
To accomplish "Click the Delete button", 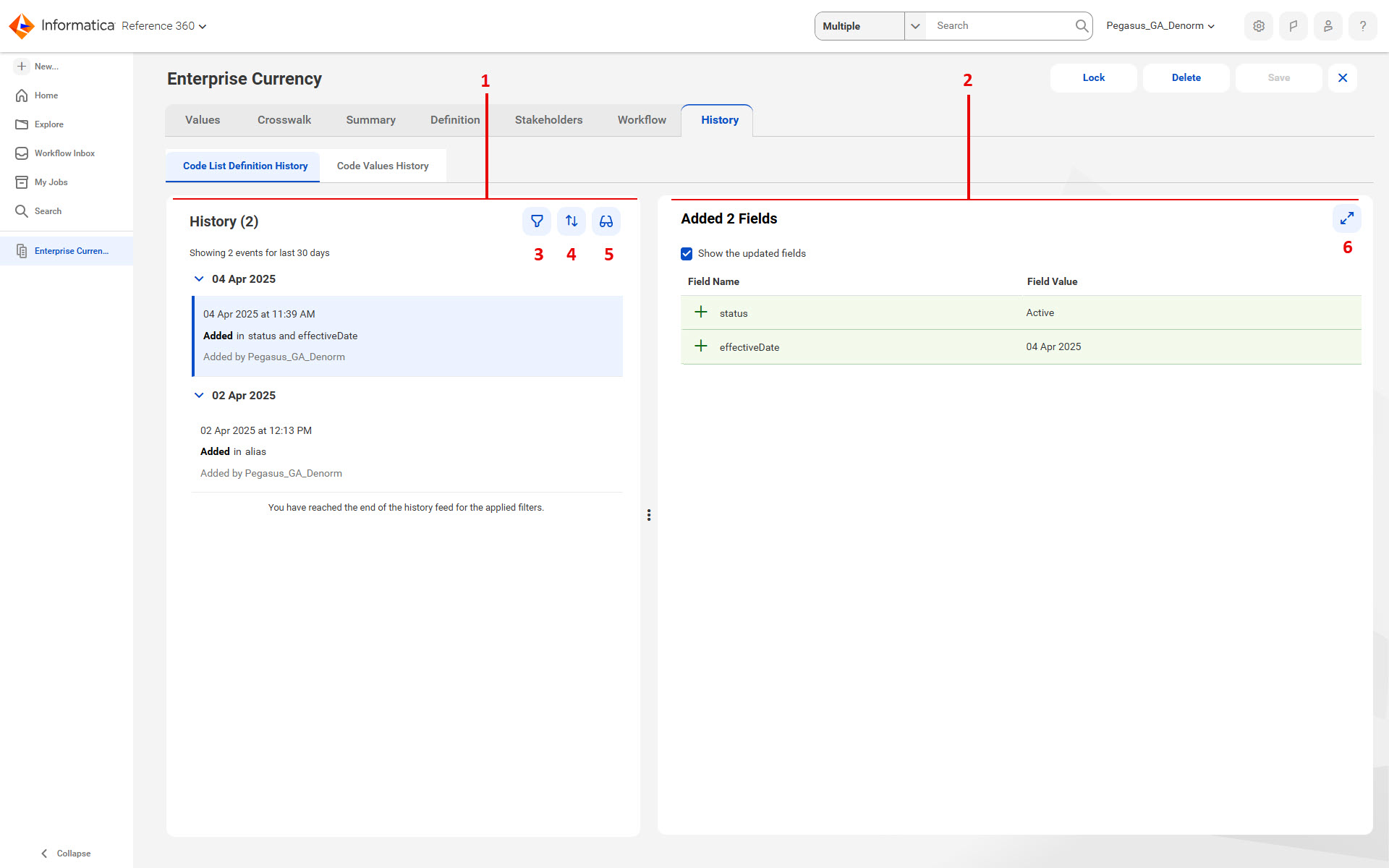I will pos(1186,78).
